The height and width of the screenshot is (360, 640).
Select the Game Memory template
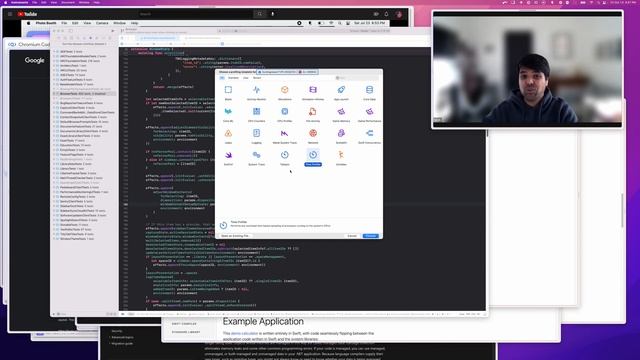point(341,114)
